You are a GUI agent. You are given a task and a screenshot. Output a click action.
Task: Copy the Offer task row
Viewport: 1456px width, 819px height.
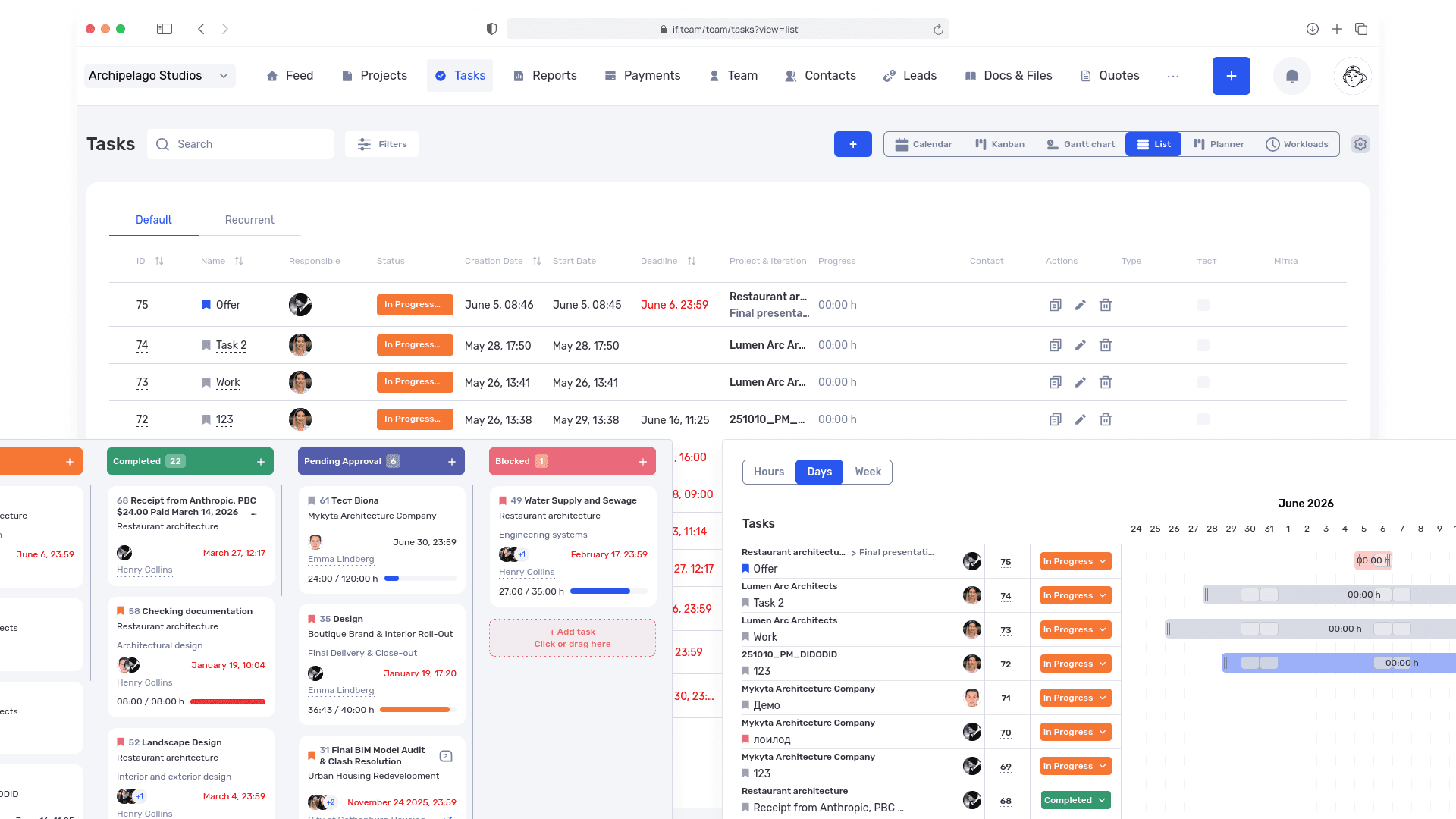pyautogui.click(x=1055, y=305)
